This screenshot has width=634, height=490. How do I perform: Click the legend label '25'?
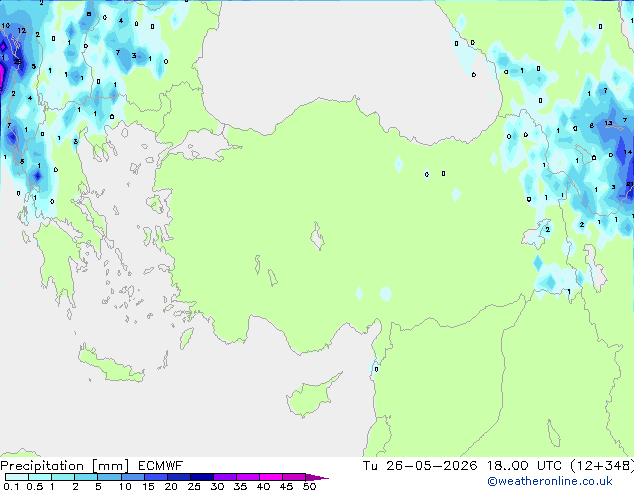click(194, 486)
